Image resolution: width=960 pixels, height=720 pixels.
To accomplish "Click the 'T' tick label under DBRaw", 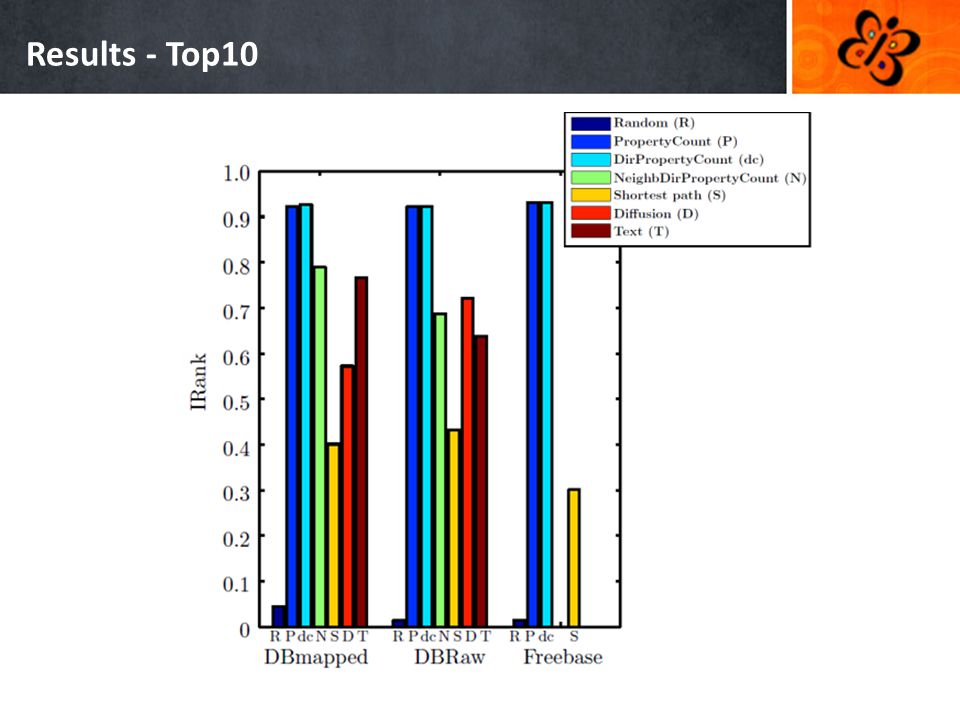I will pyautogui.click(x=485, y=637).
